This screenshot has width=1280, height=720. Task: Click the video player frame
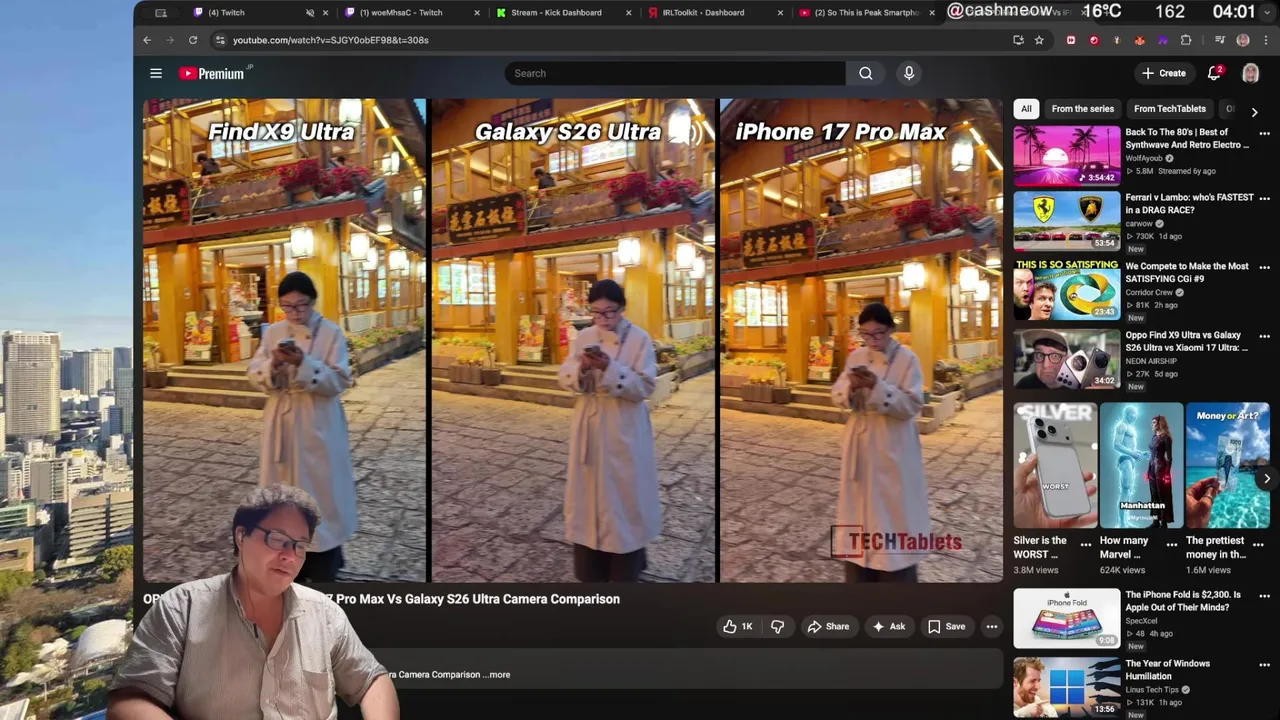pyautogui.click(x=573, y=340)
